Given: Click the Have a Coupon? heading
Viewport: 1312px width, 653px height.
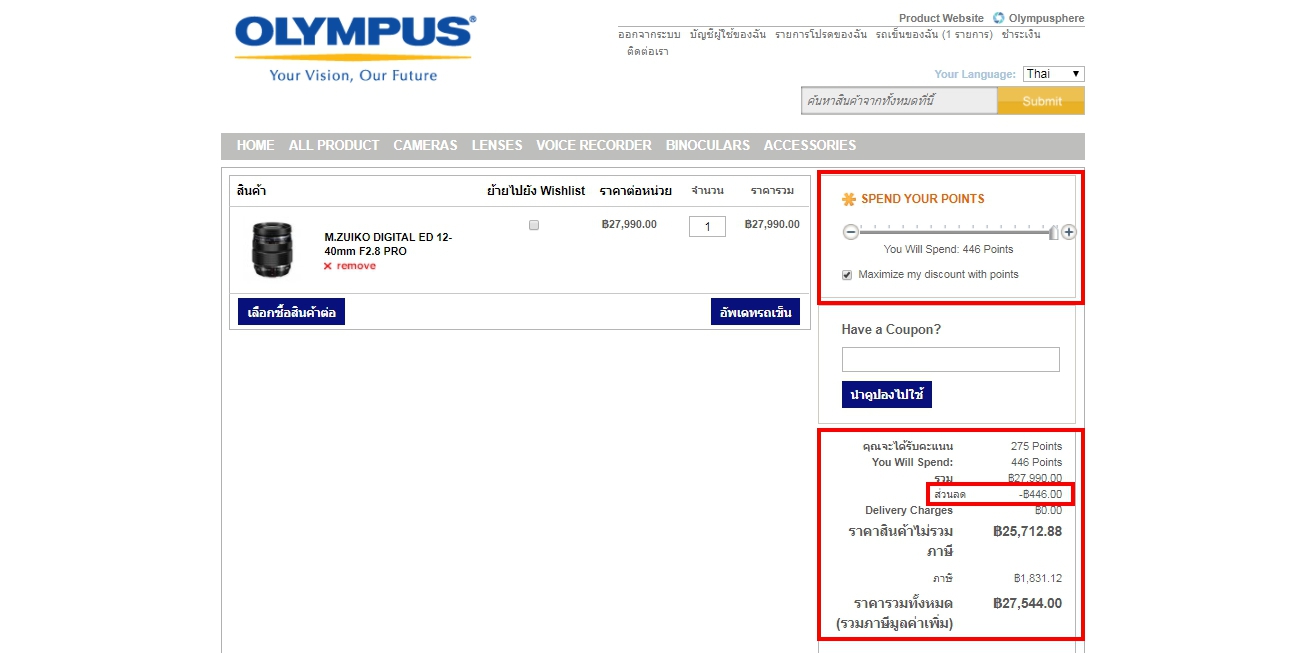Looking at the screenshot, I should pyautogui.click(x=891, y=329).
